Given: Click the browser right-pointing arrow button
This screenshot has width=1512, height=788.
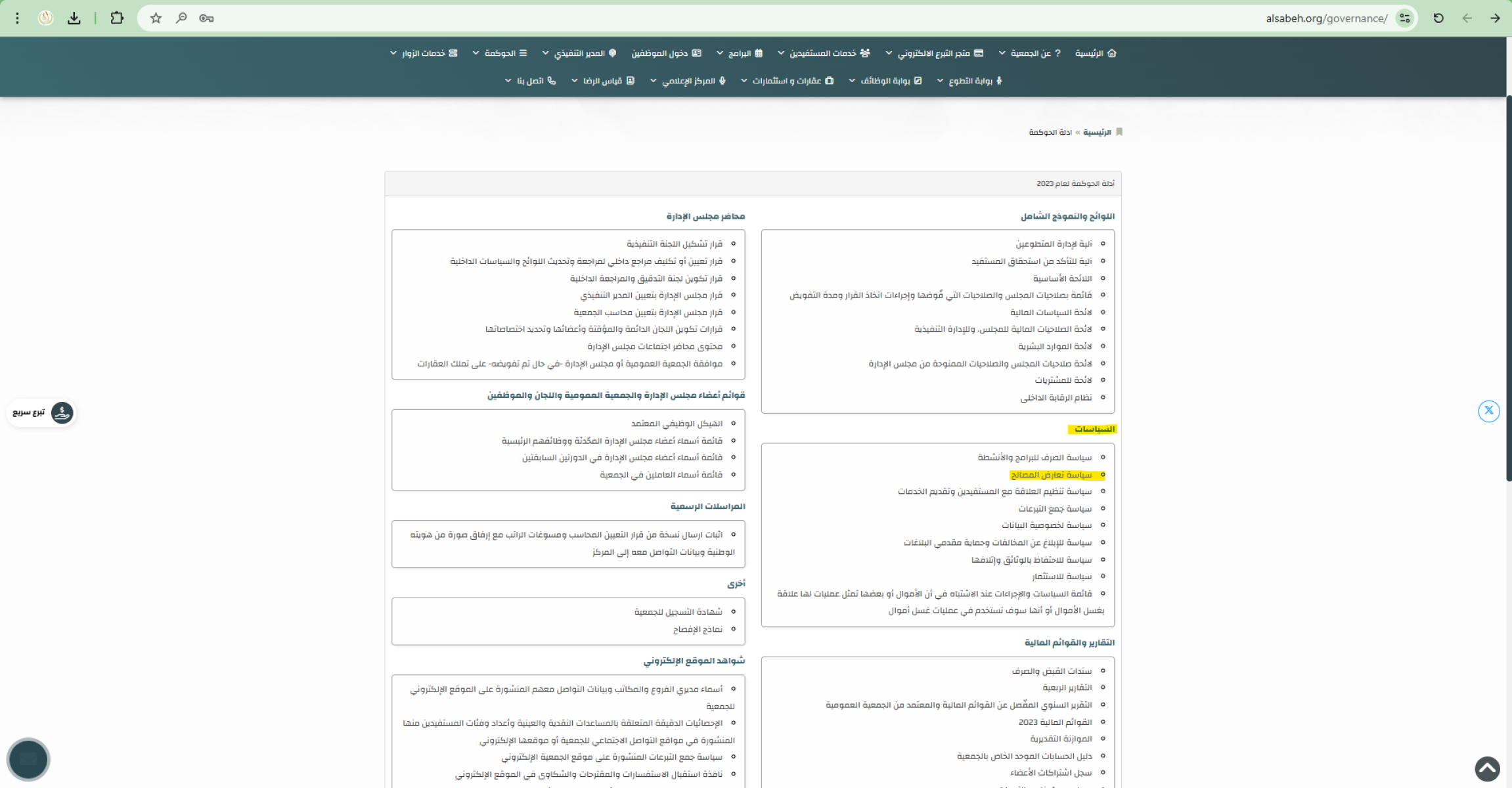Looking at the screenshot, I should click(1495, 18).
